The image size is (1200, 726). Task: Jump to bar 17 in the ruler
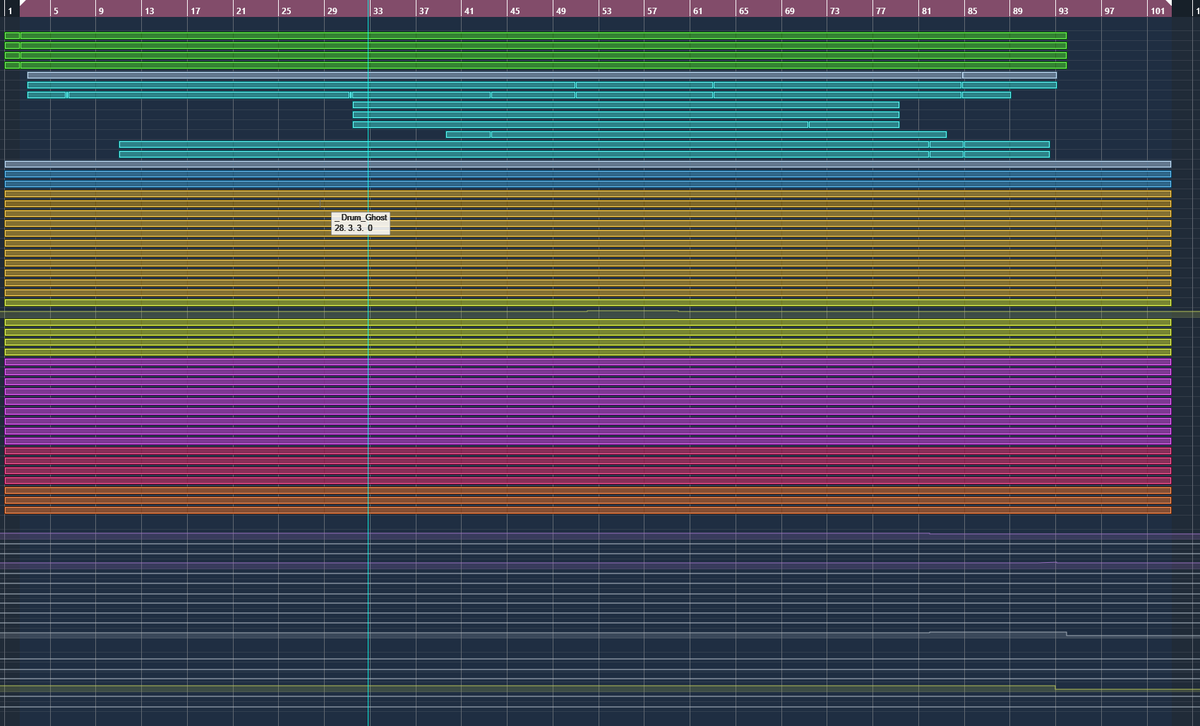point(195,11)
